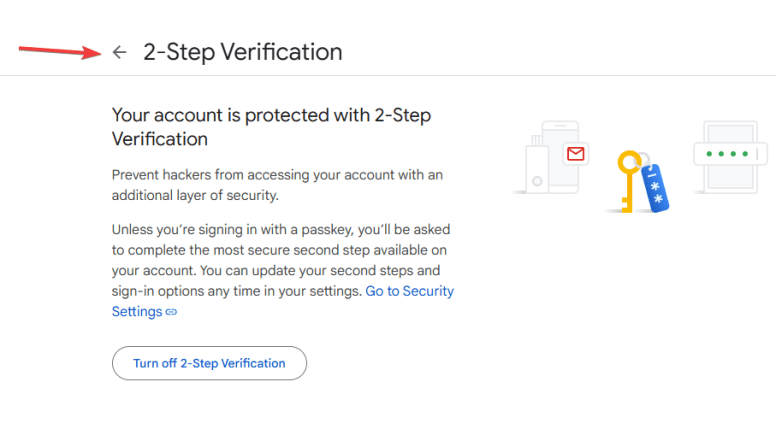Image resolution: width=776 pixels, height=429 pixels.
Task: Click the key ring on the yellow key
Action: coord(644,158)
